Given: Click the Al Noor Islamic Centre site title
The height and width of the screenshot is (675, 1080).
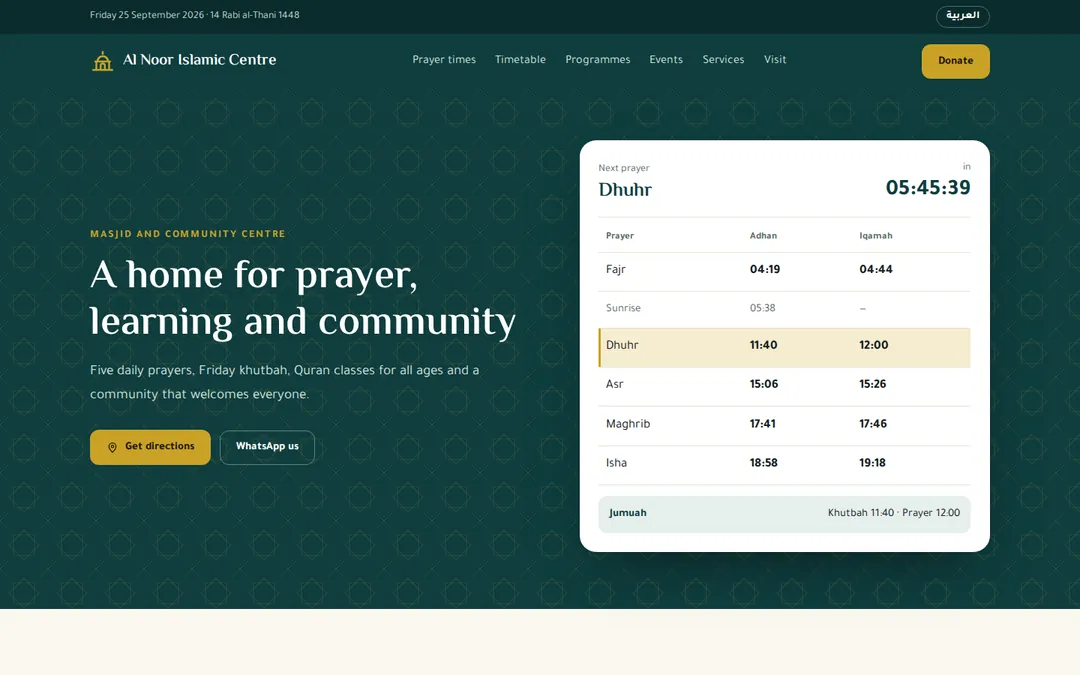Looking at the screenshot, I should [x=200, y=60].
